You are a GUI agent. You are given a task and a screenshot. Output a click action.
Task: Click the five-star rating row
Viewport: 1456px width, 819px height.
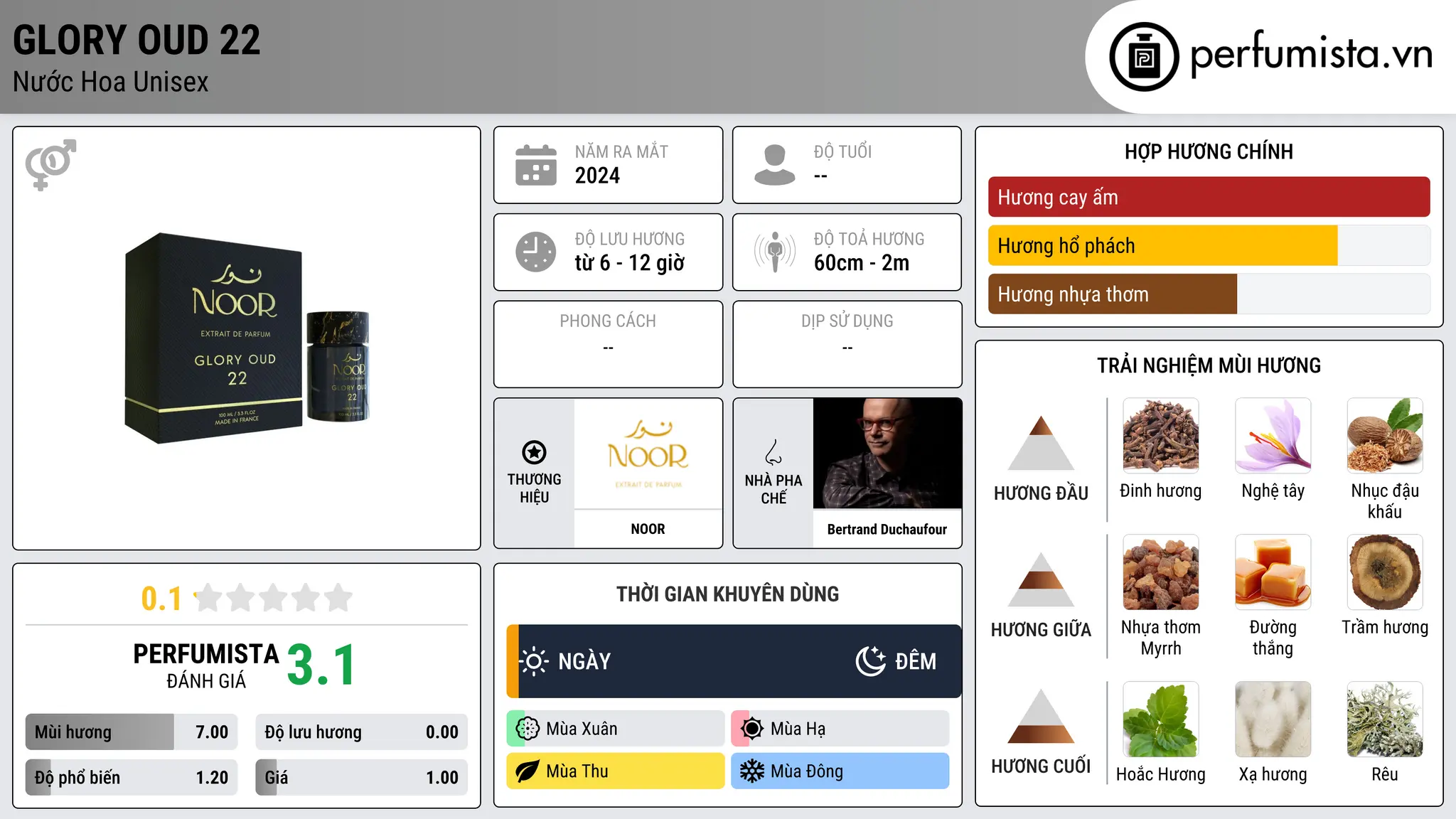274,598
